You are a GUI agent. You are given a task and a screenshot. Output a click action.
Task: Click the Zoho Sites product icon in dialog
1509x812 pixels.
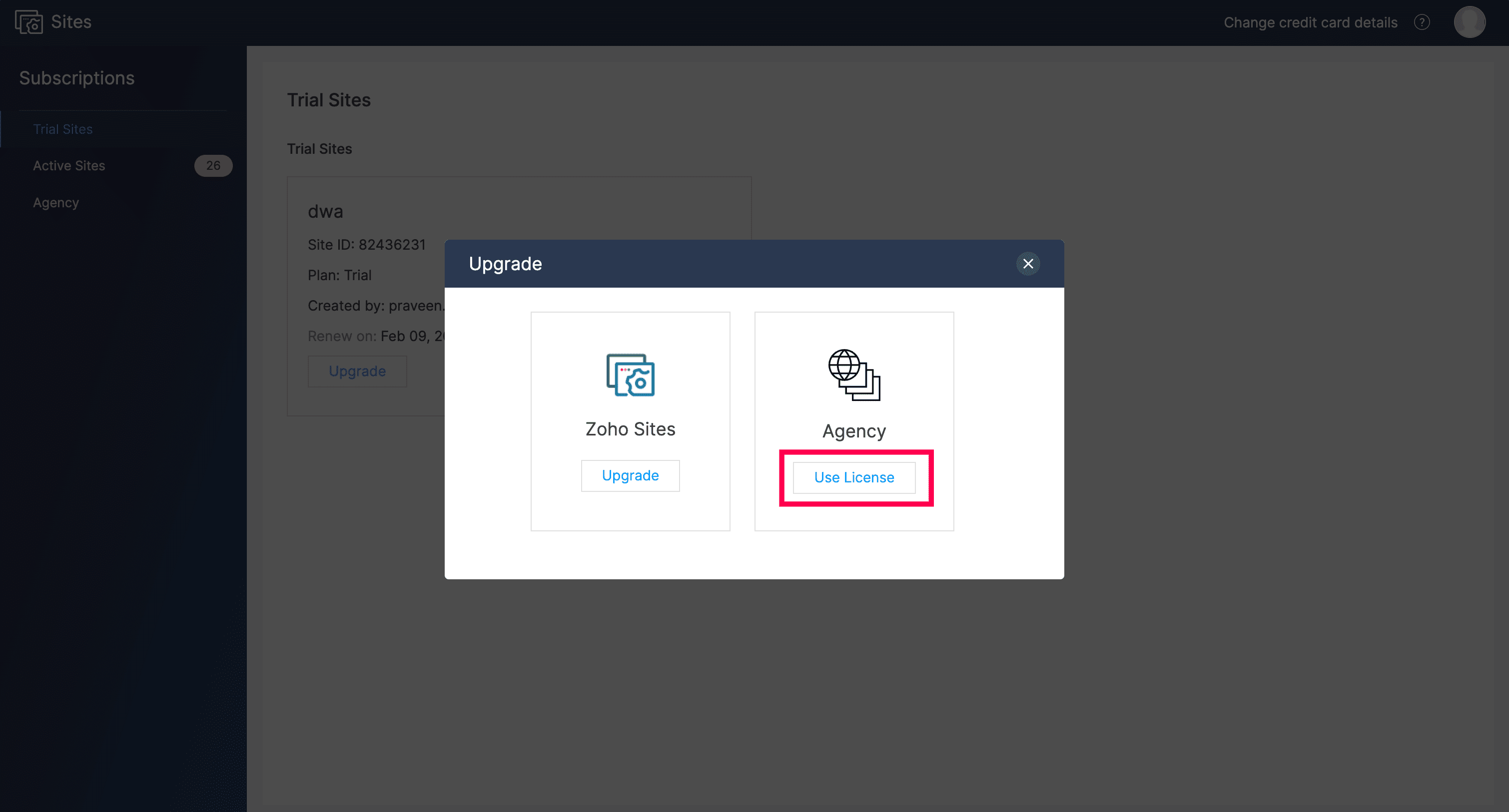[x=630, y=375]
